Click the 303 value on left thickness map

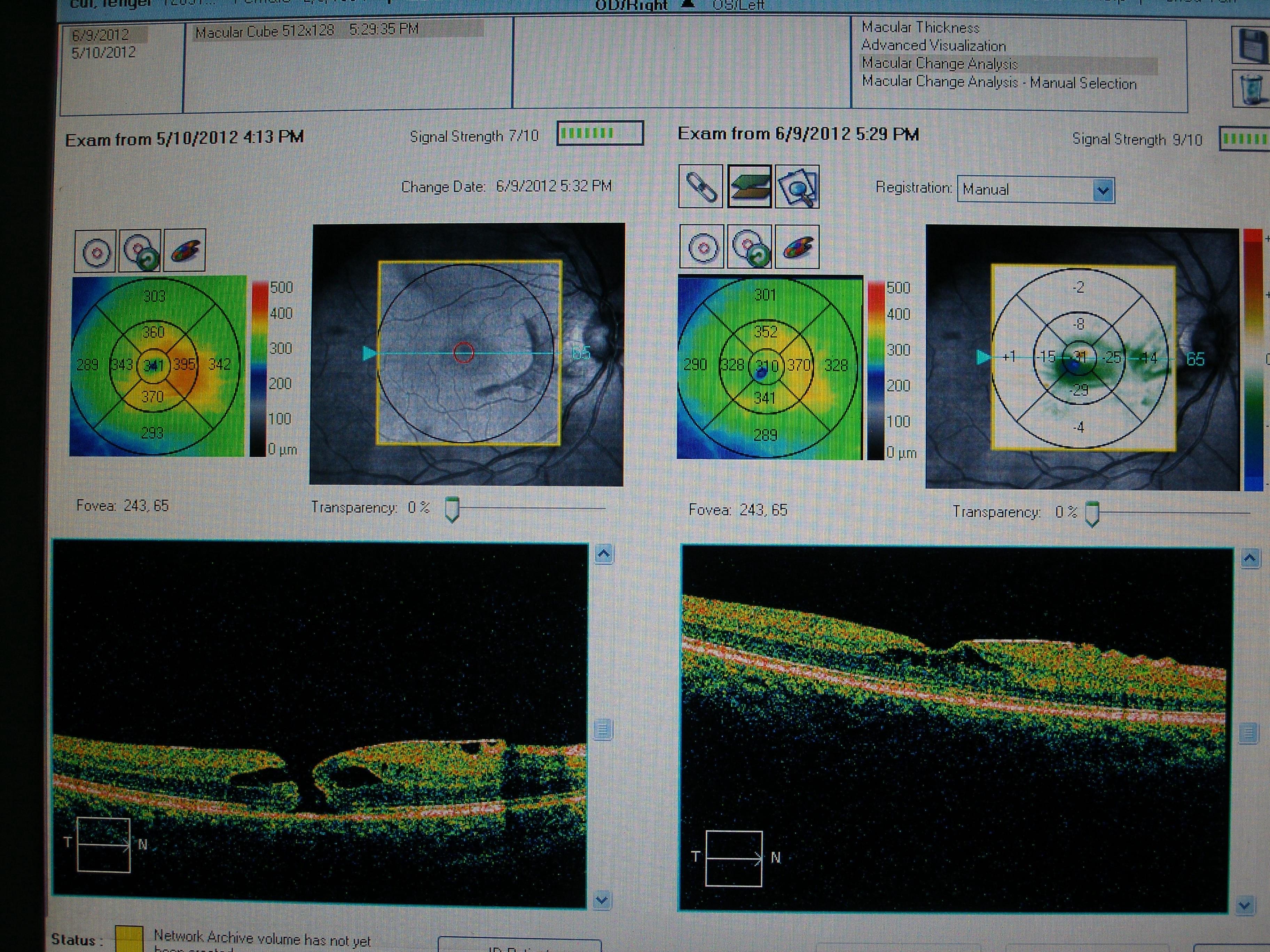155,296
